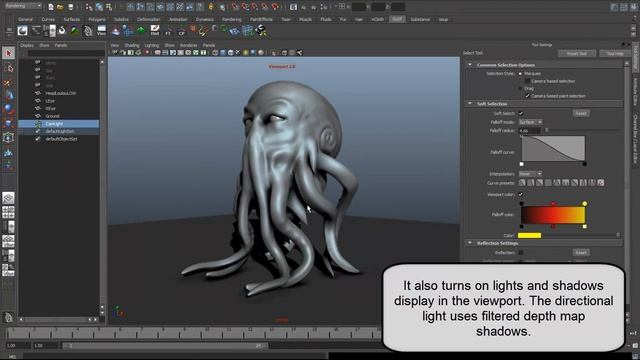
Task: Select the arrow Select tool in the toolbox
Action: click(x=9, y=53)
